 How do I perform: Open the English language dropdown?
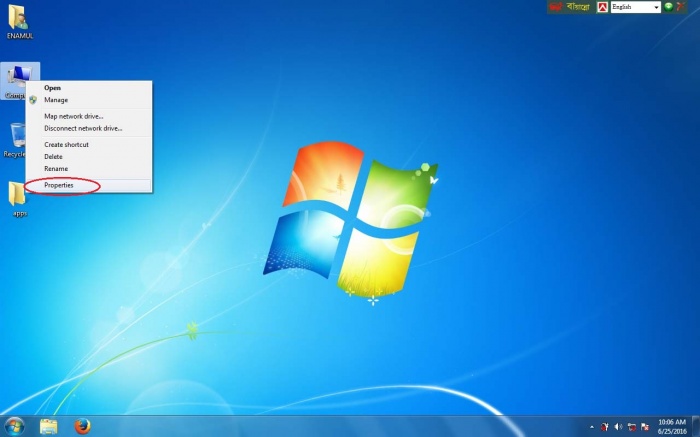[636, 7]
